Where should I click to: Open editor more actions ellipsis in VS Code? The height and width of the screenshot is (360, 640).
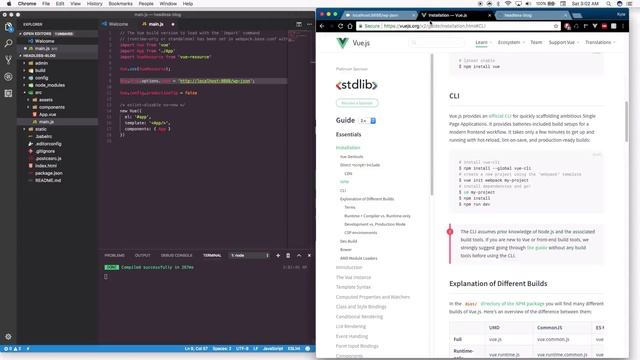click(309, 24)
